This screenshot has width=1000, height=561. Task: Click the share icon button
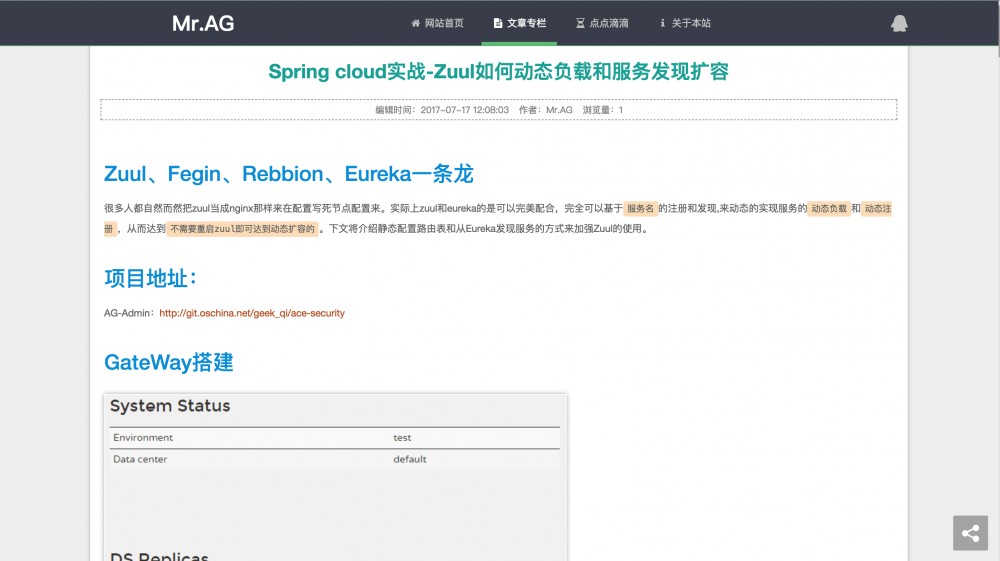coord(970,533)
